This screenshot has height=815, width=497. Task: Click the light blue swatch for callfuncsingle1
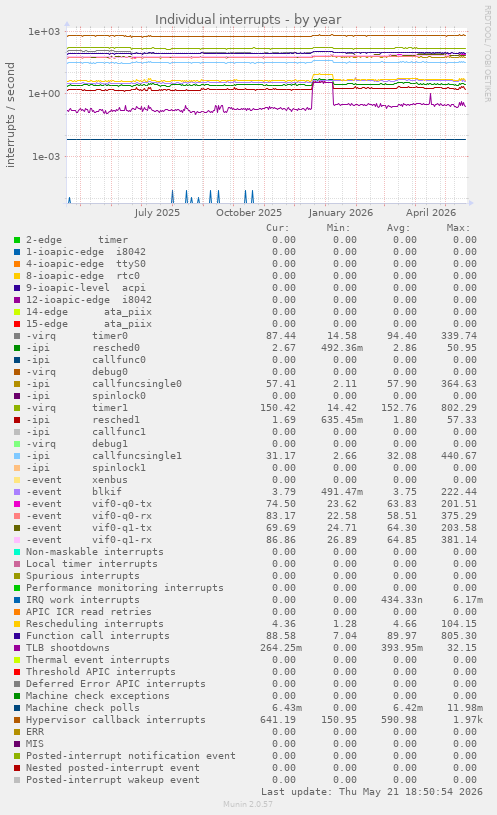coord(17,456)
